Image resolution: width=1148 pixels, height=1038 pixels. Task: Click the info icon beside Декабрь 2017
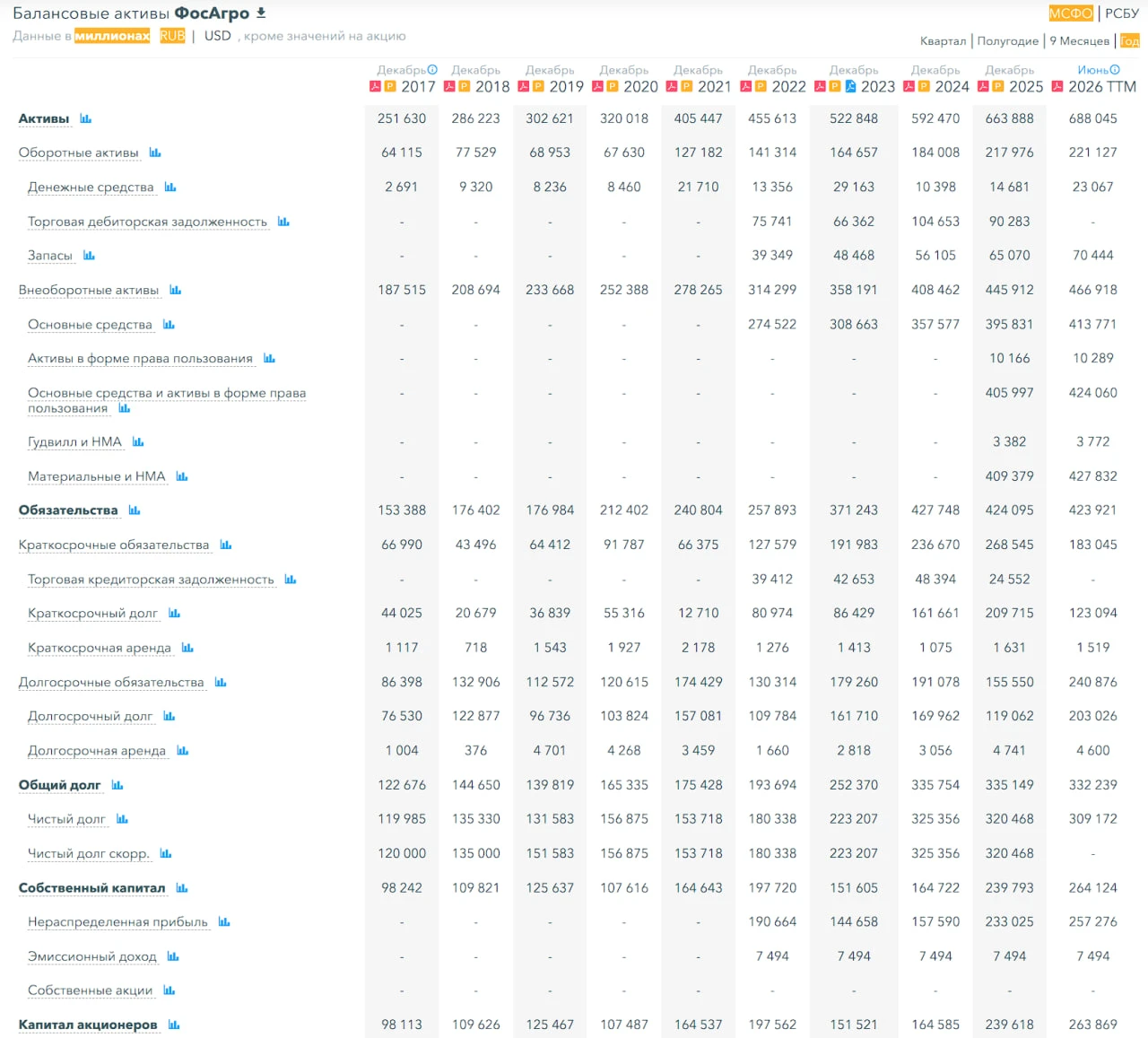[432, 70]
